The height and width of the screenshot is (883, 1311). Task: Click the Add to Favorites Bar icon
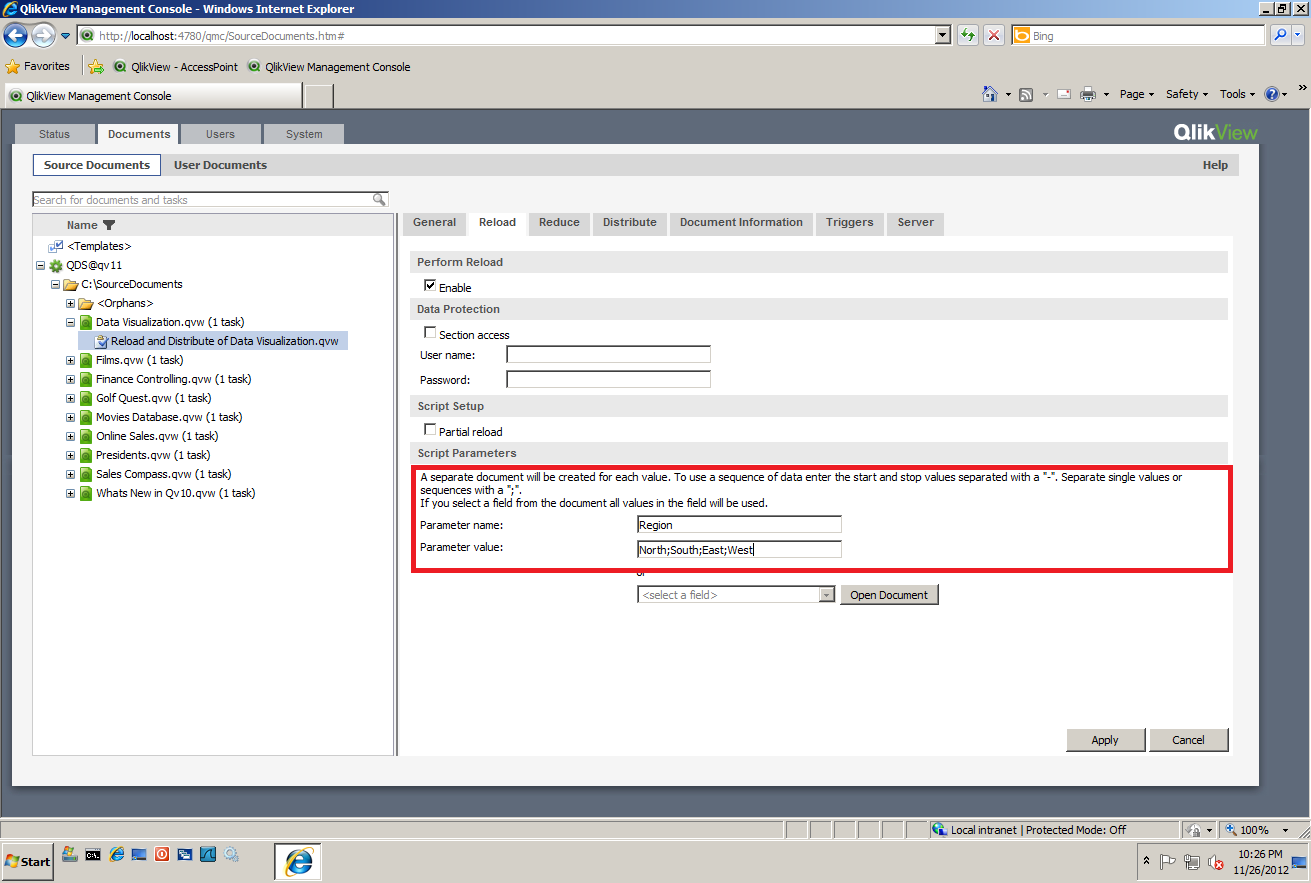[x=96, y=67]
